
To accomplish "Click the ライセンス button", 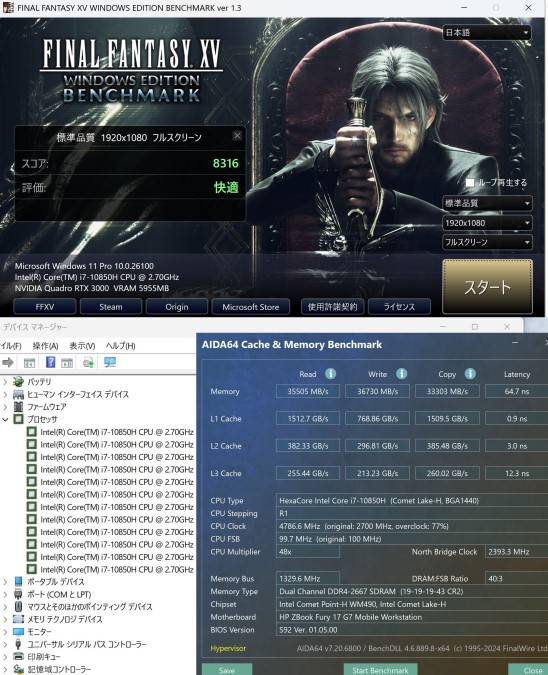I will (x=399, y=307).
